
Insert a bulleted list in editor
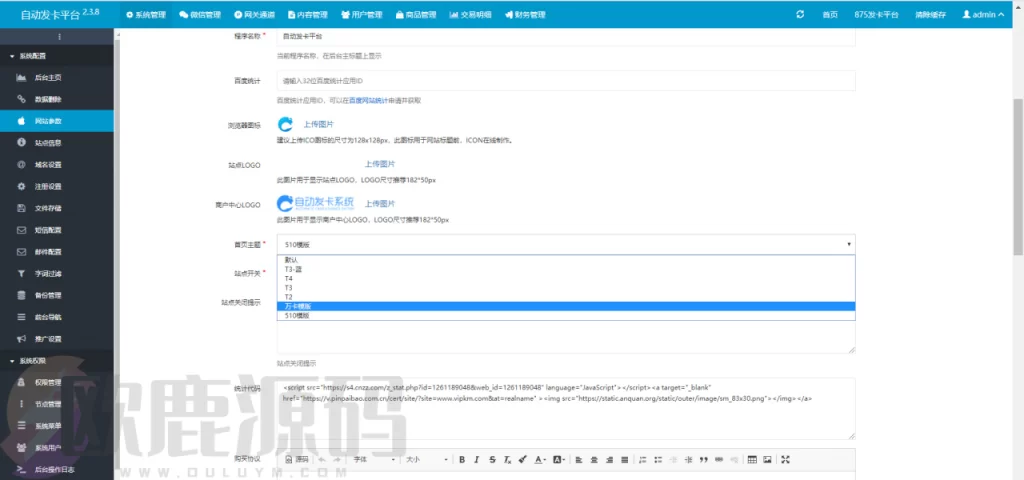click(x=658, y=460)
